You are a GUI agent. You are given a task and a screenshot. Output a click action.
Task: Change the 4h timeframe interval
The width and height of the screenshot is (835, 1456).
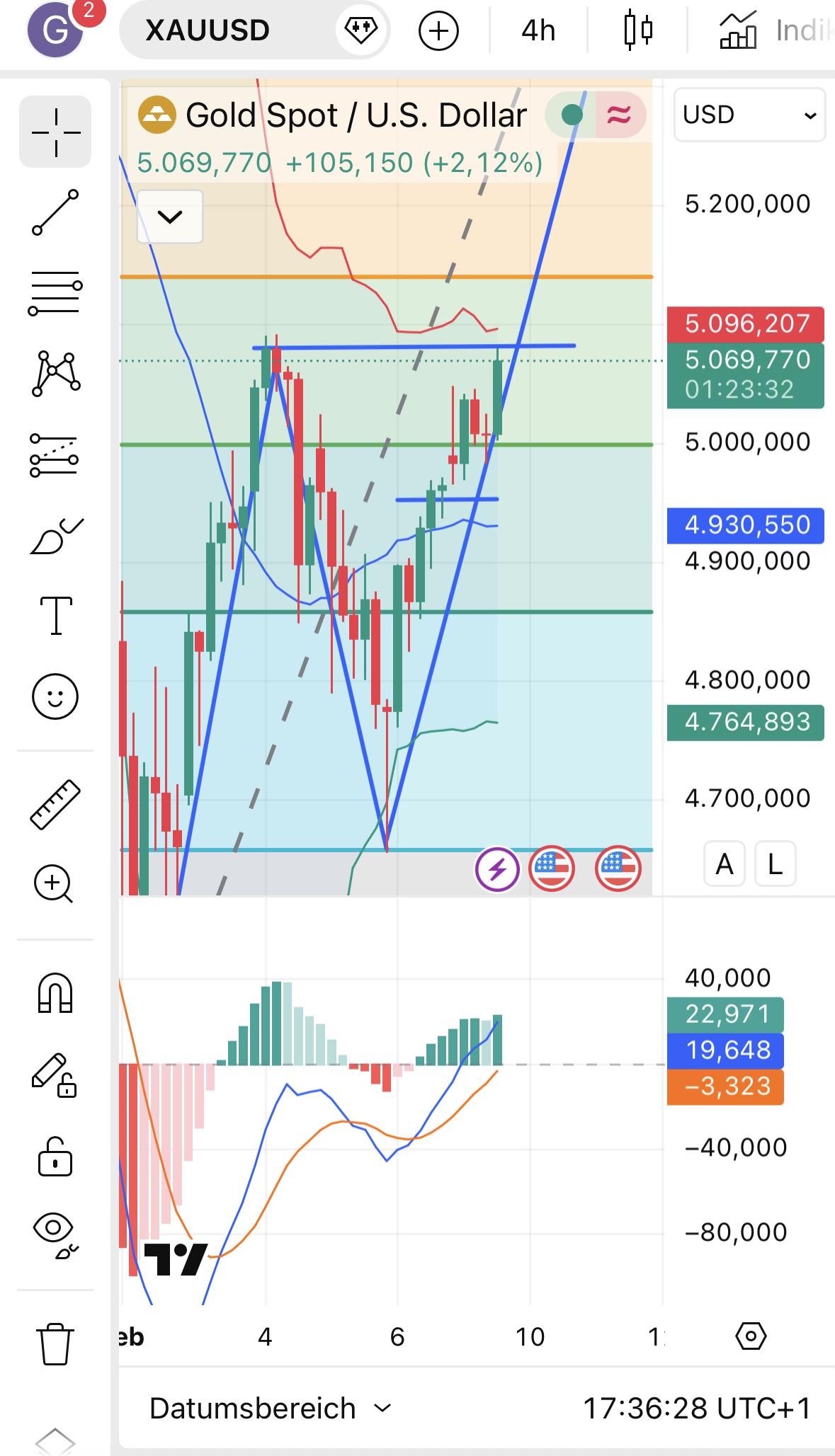coord(538,30)
